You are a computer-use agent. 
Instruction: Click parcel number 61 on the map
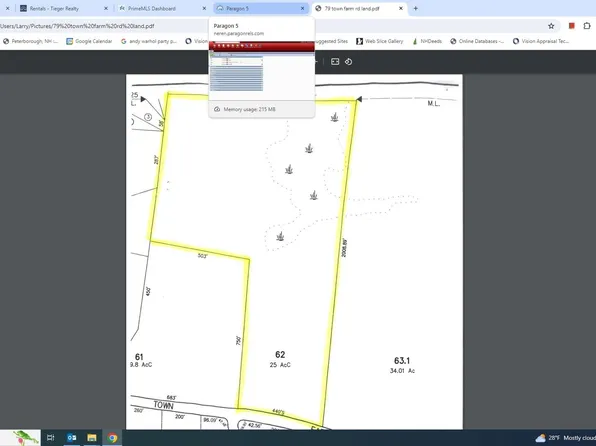coord(139,357)
